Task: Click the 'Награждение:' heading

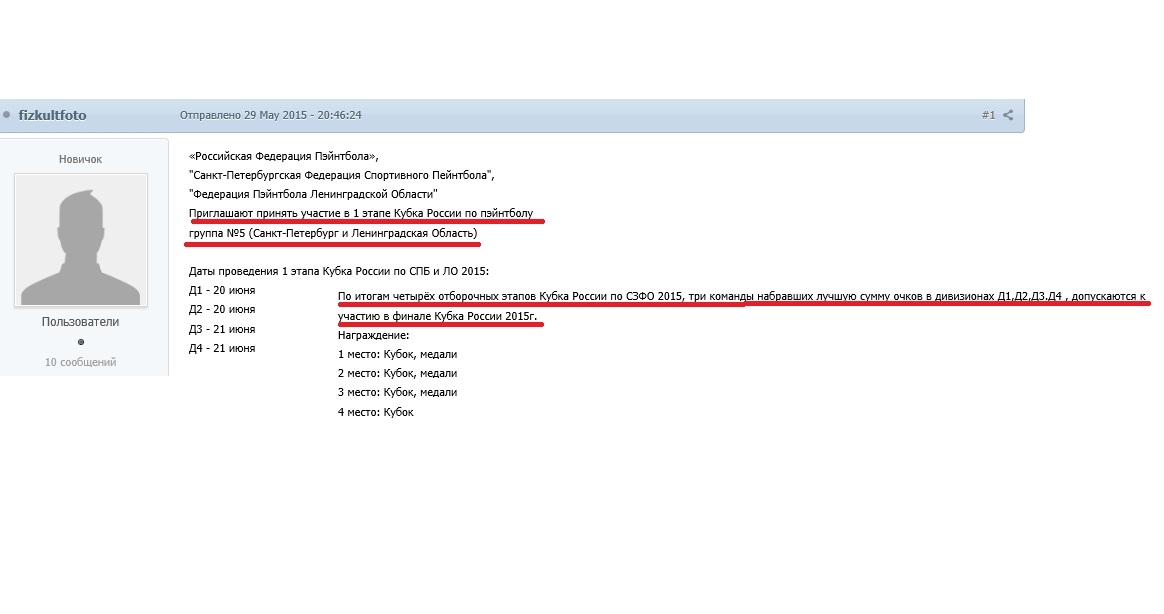Action: pos(373,336)
